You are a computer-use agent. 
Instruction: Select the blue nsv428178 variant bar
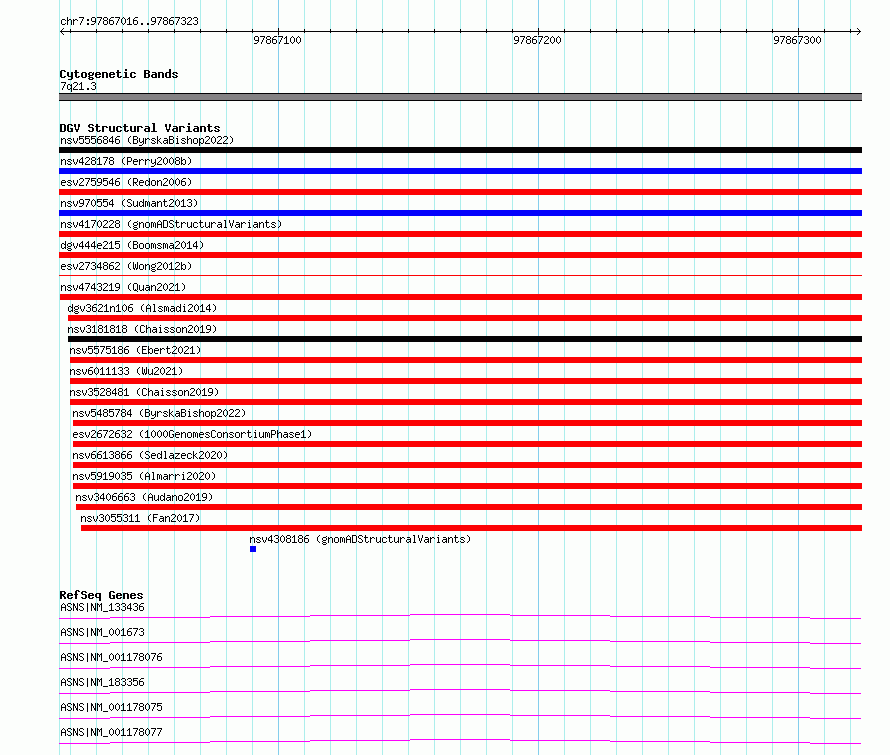(x=460, y=171)
